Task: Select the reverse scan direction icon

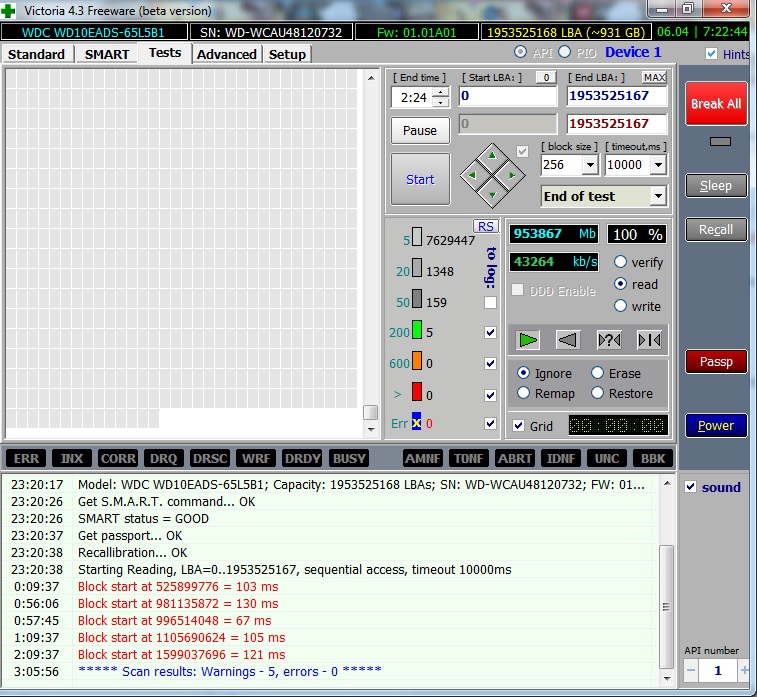Action: (568, 340)
